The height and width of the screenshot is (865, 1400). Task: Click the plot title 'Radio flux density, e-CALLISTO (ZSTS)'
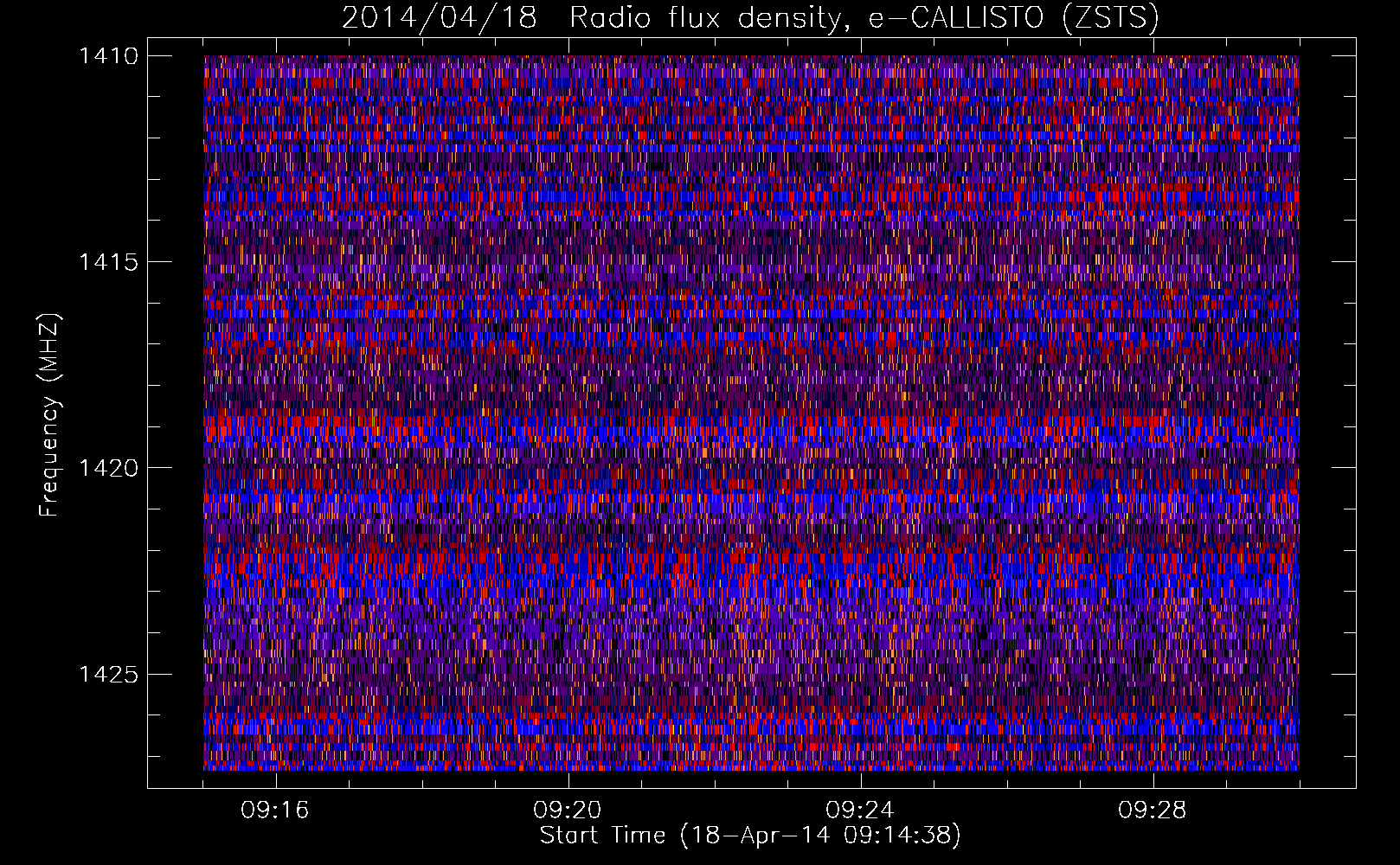(x=864, y=18)
